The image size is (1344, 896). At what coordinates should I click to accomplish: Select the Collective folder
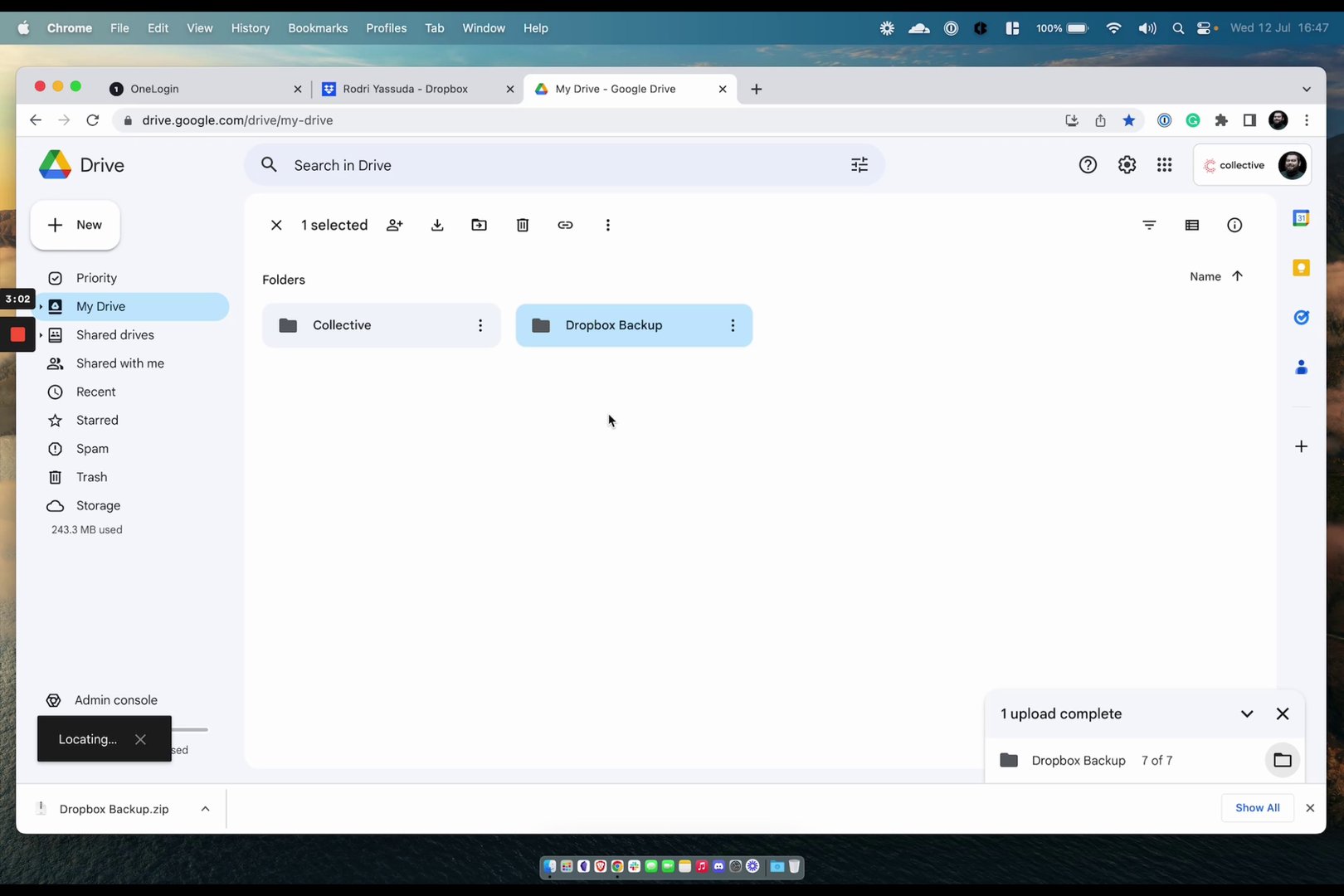(382, 325)
